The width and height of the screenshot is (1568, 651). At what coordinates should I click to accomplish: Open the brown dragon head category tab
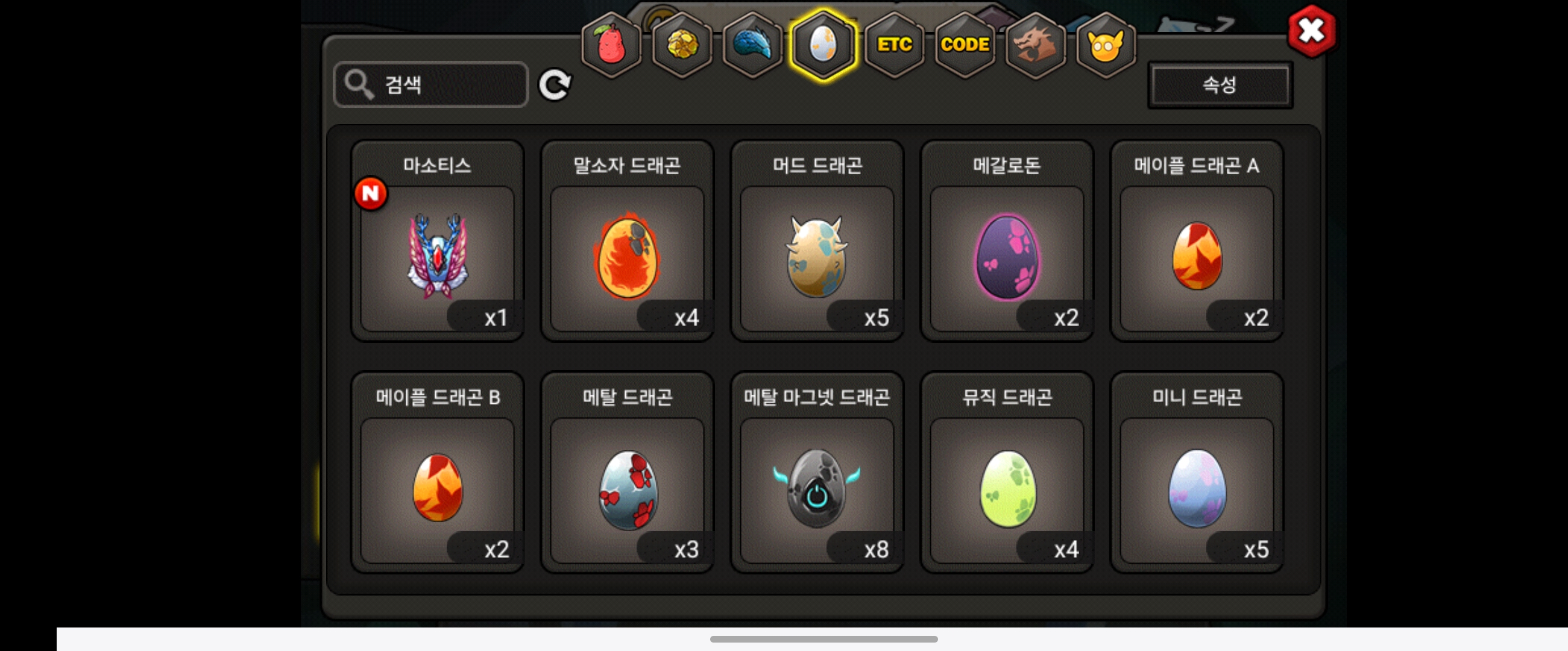1036,45
